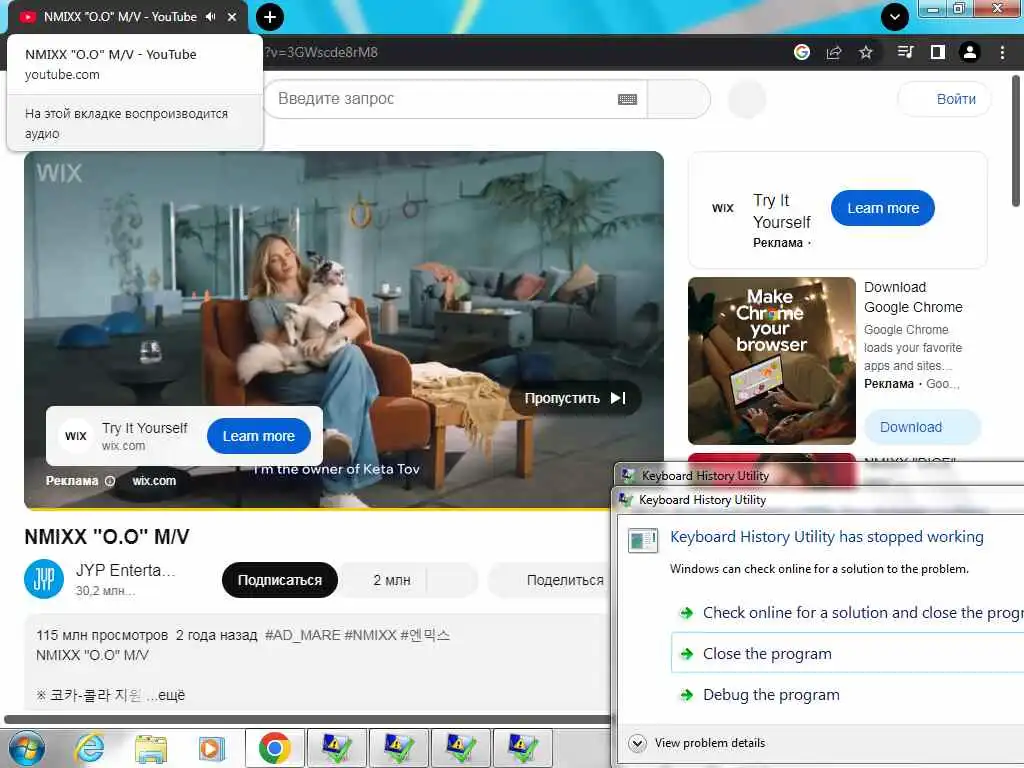Open the JYP Enterta... channel name
The width and height of the screenshot is (1024, 768).
click(x=125, y=570)
